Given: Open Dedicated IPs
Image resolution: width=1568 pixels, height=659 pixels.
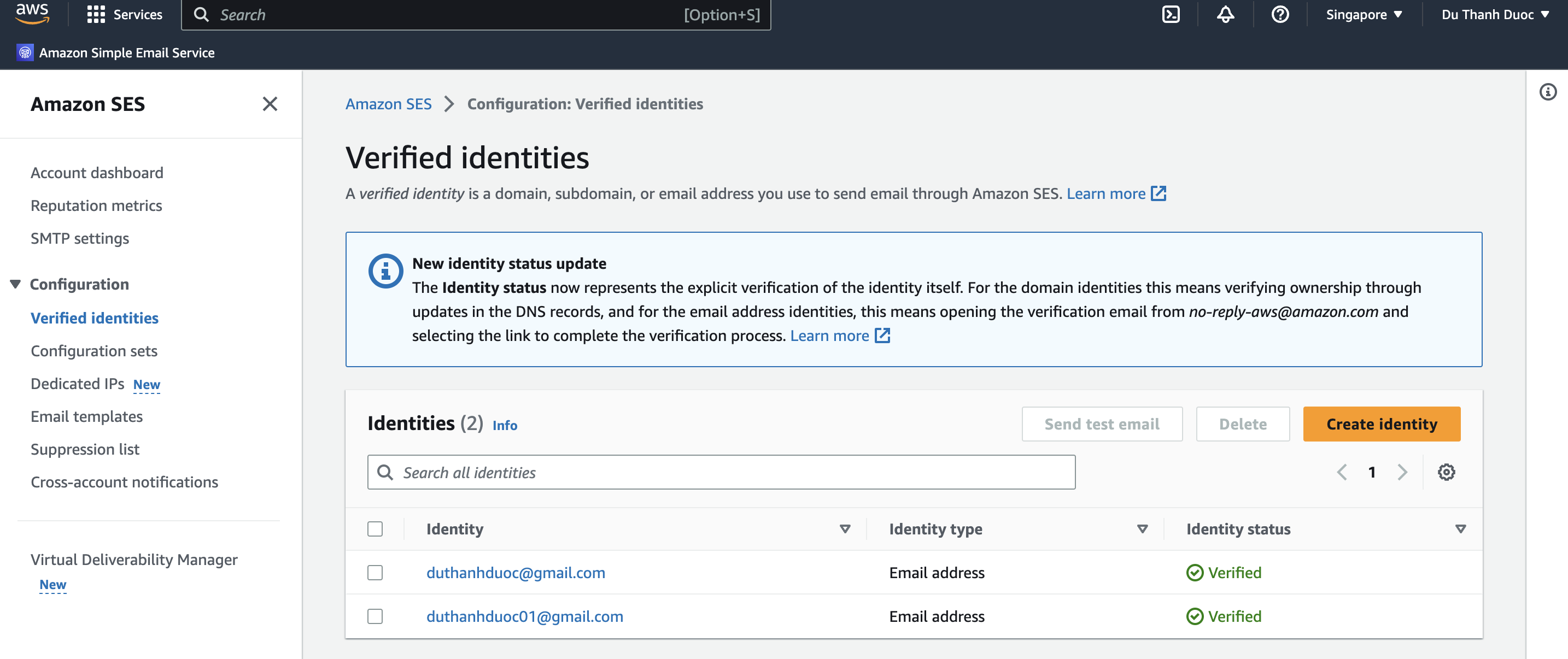Looking at the screenshot, I should tap(77, 384).
